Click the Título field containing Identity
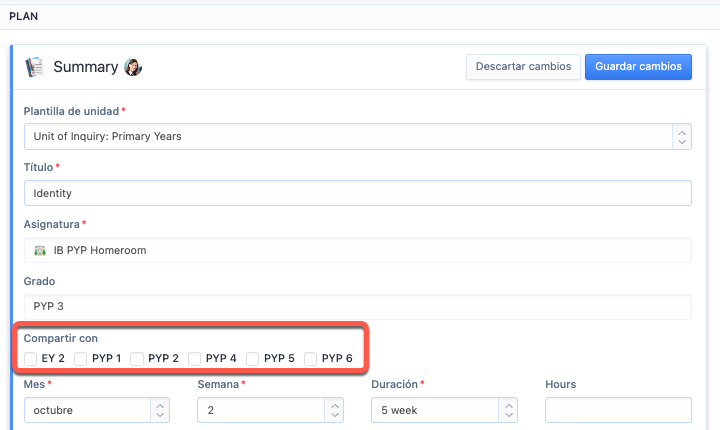Image resolution: width=720 pixels, height=430 pixels. (357, 193)
